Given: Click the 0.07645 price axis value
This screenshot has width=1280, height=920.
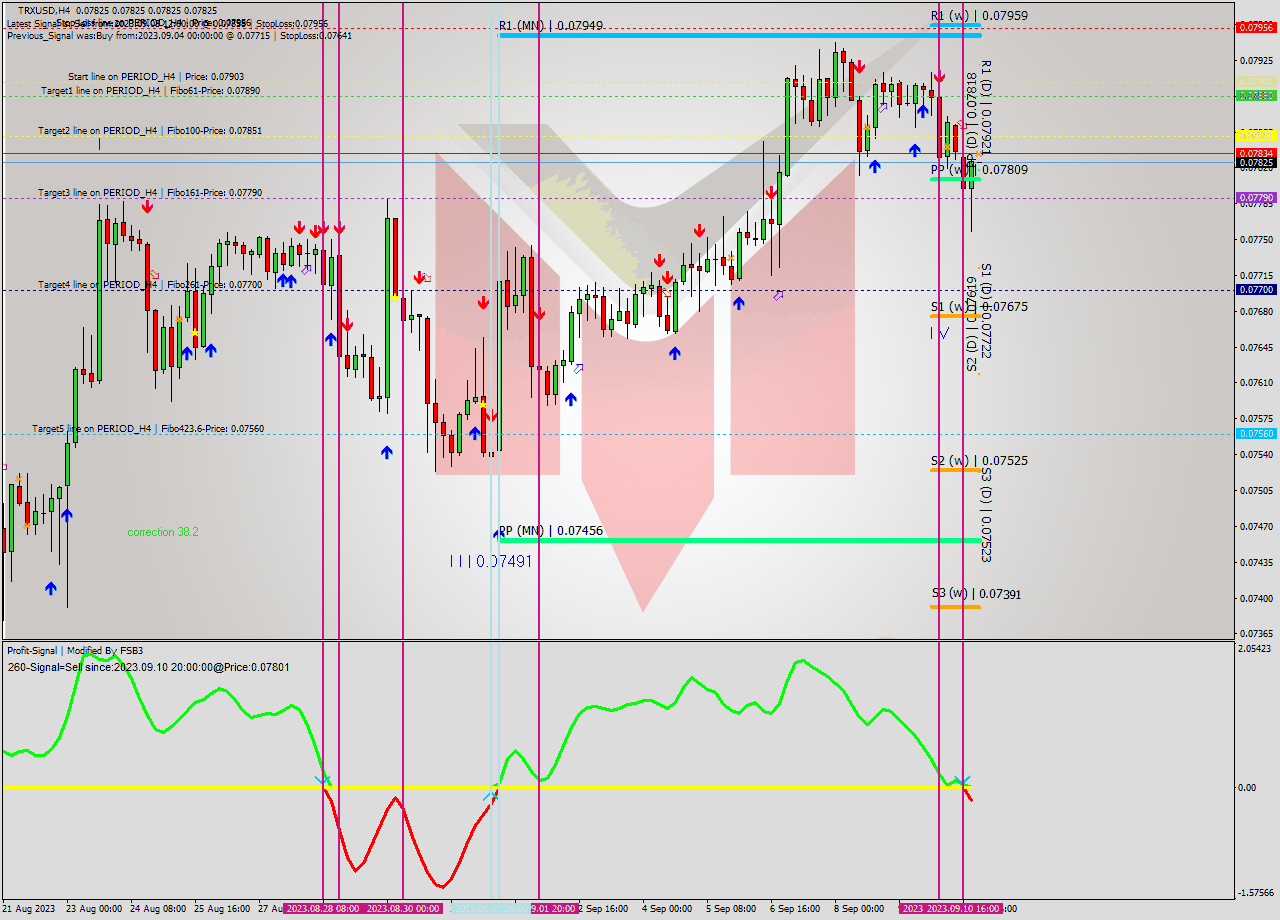Looking at the screenshot, I should pyautogui.click(x=1257, y=347).
